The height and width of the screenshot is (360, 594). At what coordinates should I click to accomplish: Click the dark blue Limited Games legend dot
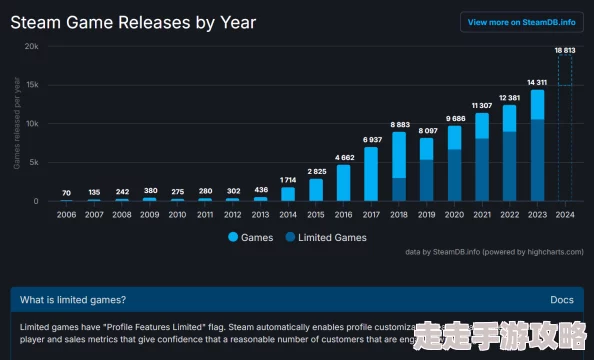[290, 237]
